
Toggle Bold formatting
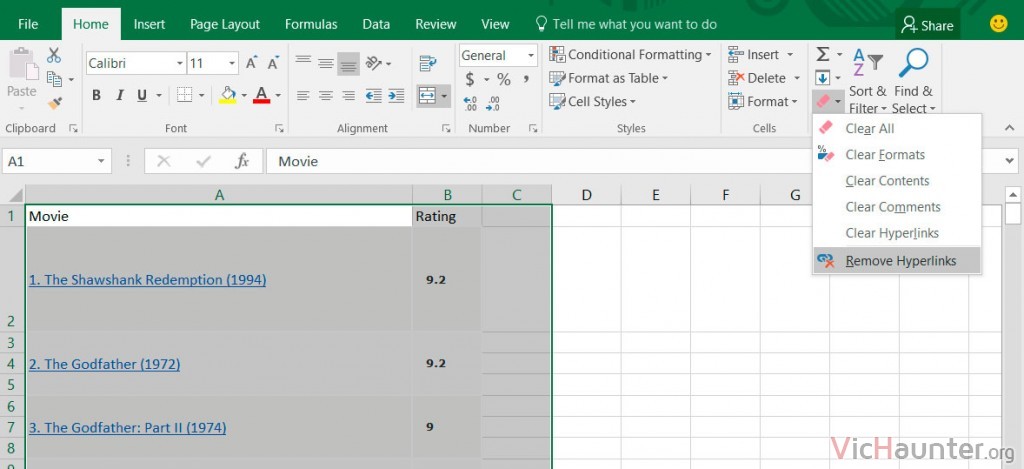coord(96,95)
